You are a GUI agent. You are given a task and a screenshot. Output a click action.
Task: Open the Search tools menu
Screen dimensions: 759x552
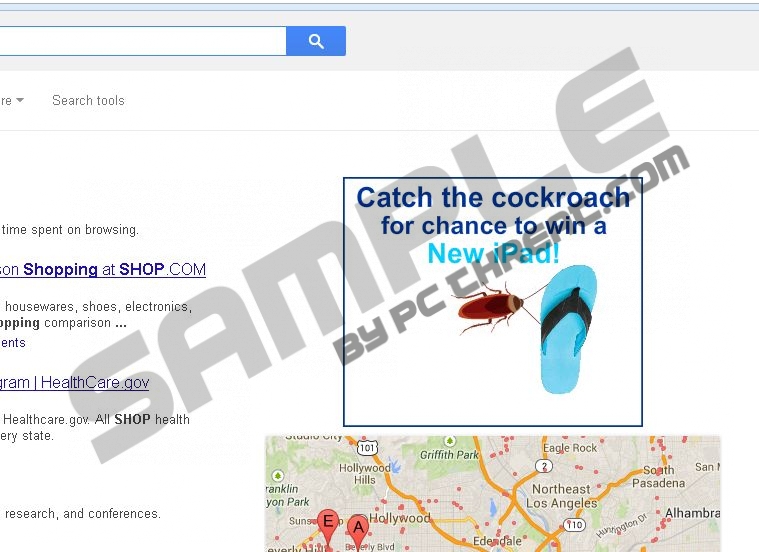[x=88, y=100]
